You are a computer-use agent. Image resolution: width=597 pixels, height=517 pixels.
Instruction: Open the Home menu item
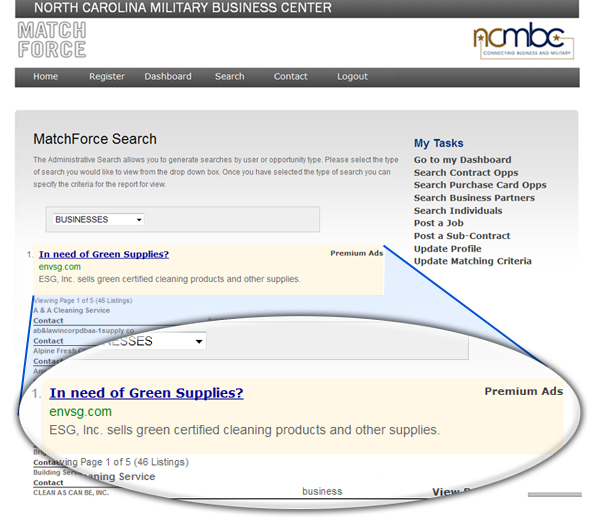[45, 77]
